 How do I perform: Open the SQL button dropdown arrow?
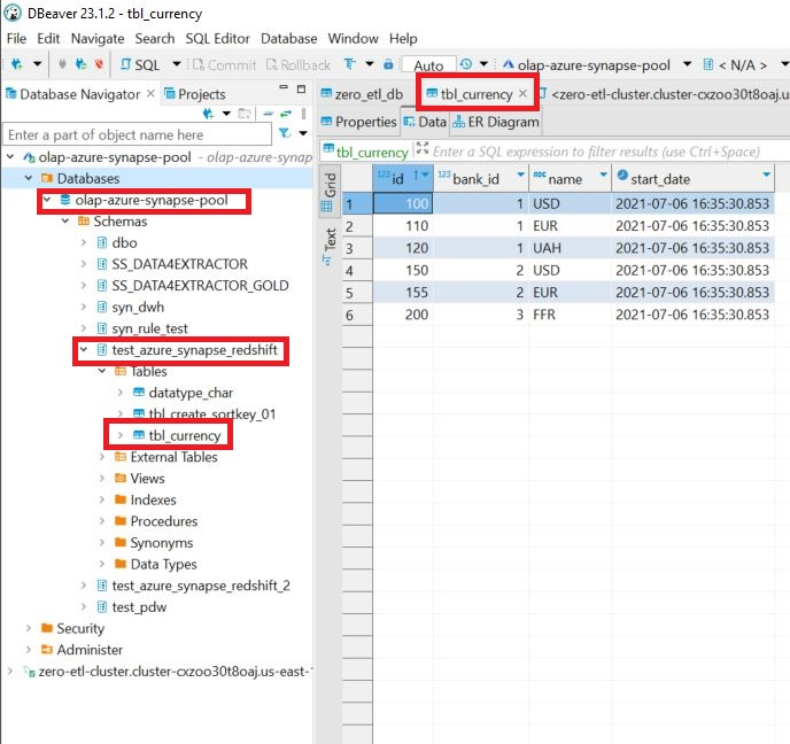click(176, 64)
